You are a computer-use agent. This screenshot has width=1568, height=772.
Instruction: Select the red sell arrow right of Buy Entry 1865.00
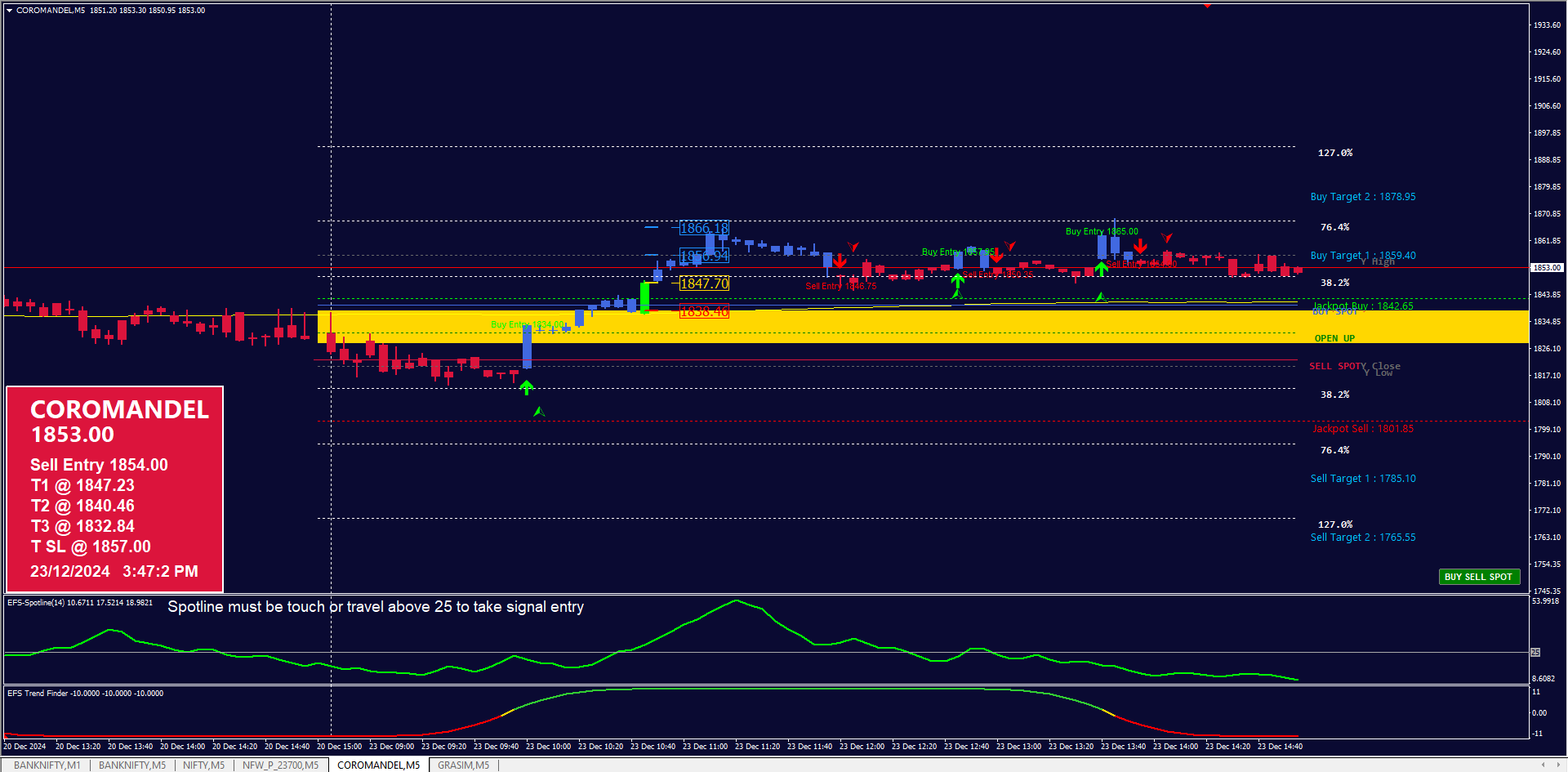1140,246
